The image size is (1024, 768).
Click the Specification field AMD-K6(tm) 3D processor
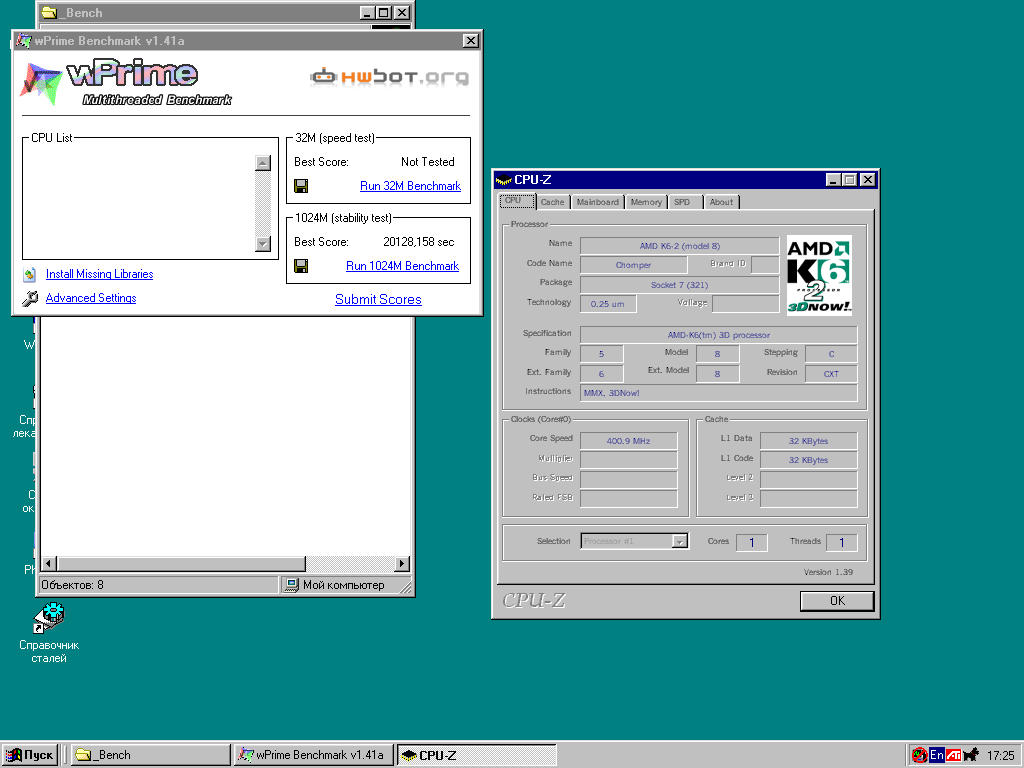[x=718, y=335]
